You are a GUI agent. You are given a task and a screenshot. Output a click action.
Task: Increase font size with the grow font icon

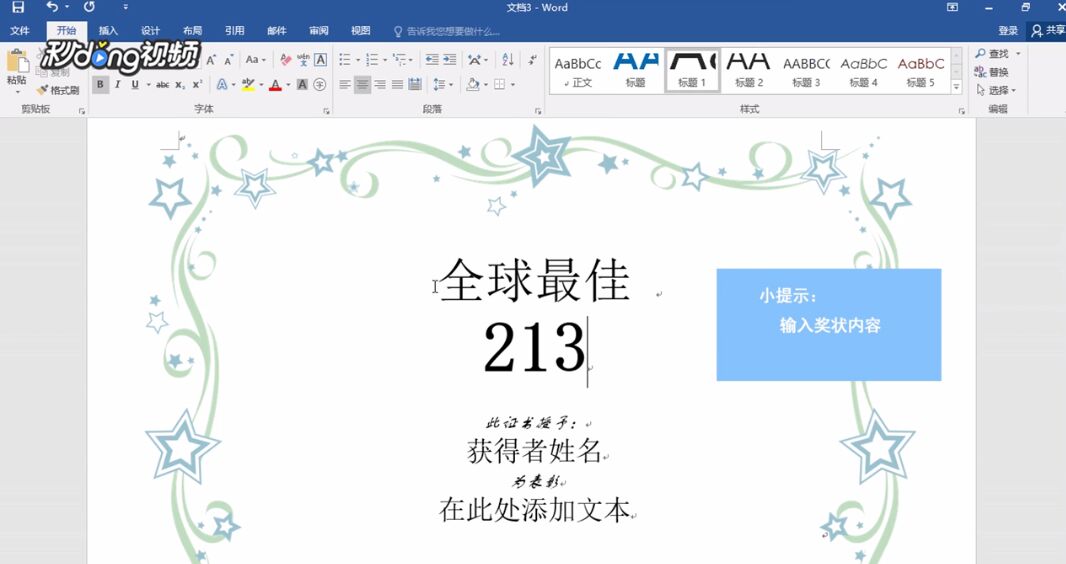[x=211, y=60]
